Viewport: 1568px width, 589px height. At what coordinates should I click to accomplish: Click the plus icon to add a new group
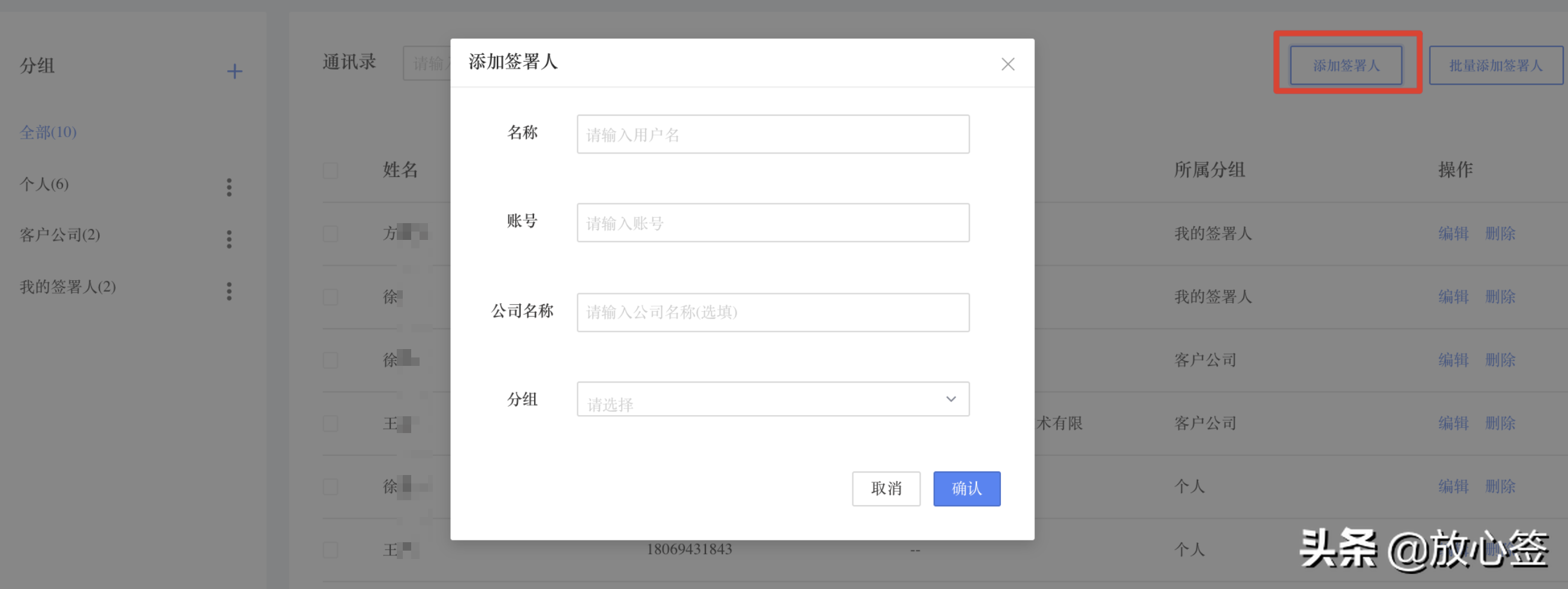[234, 70]
